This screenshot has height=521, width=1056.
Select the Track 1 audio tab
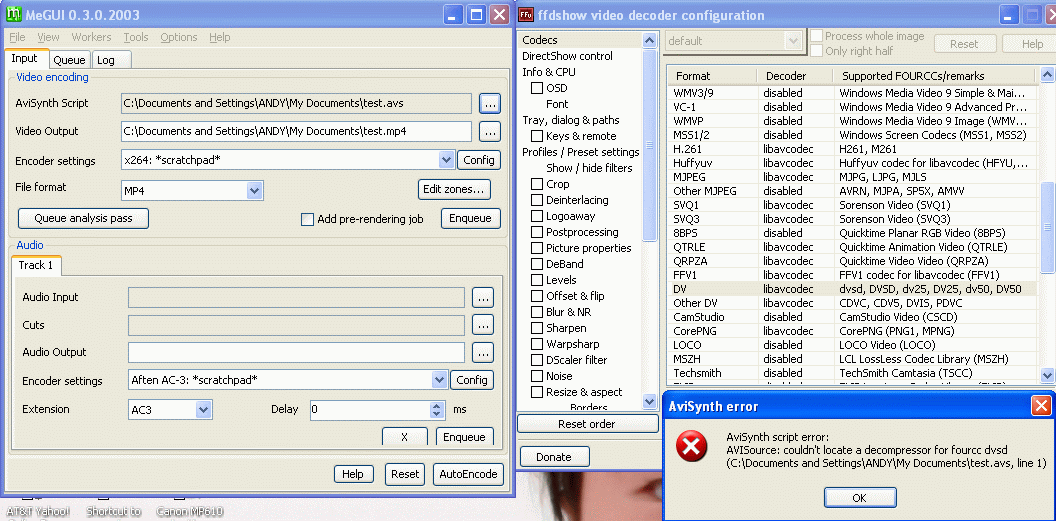coord(36,265)
